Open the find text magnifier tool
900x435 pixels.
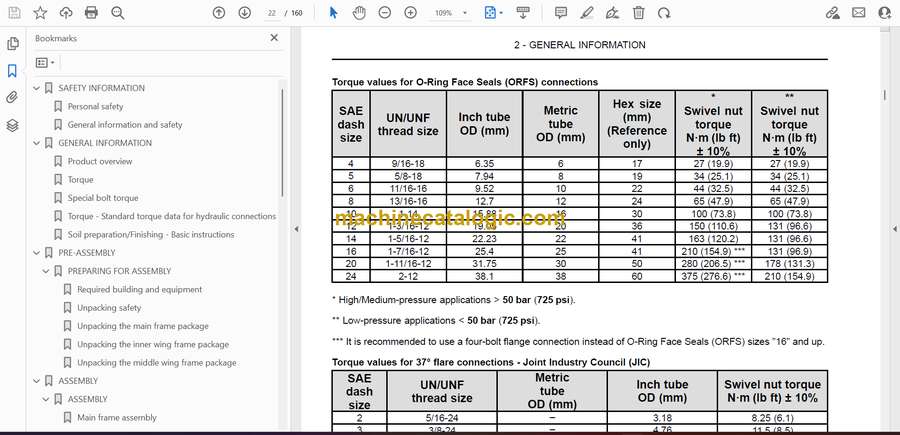[x=118, y=13]
